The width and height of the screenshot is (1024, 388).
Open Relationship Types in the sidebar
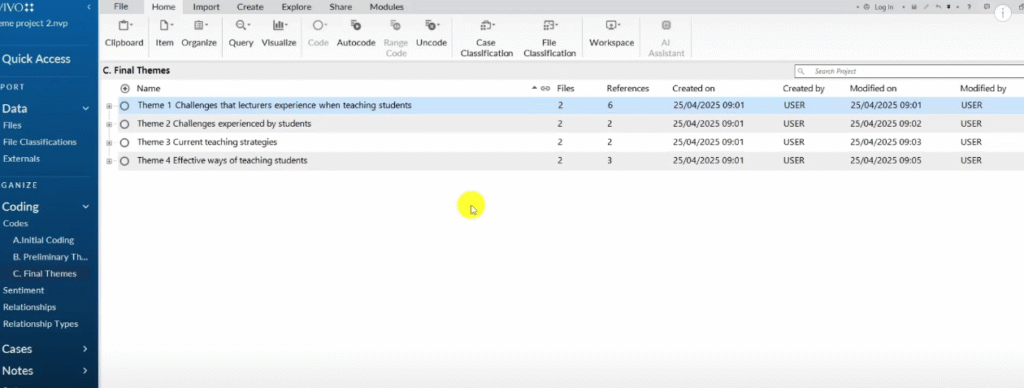coord(40,324)
